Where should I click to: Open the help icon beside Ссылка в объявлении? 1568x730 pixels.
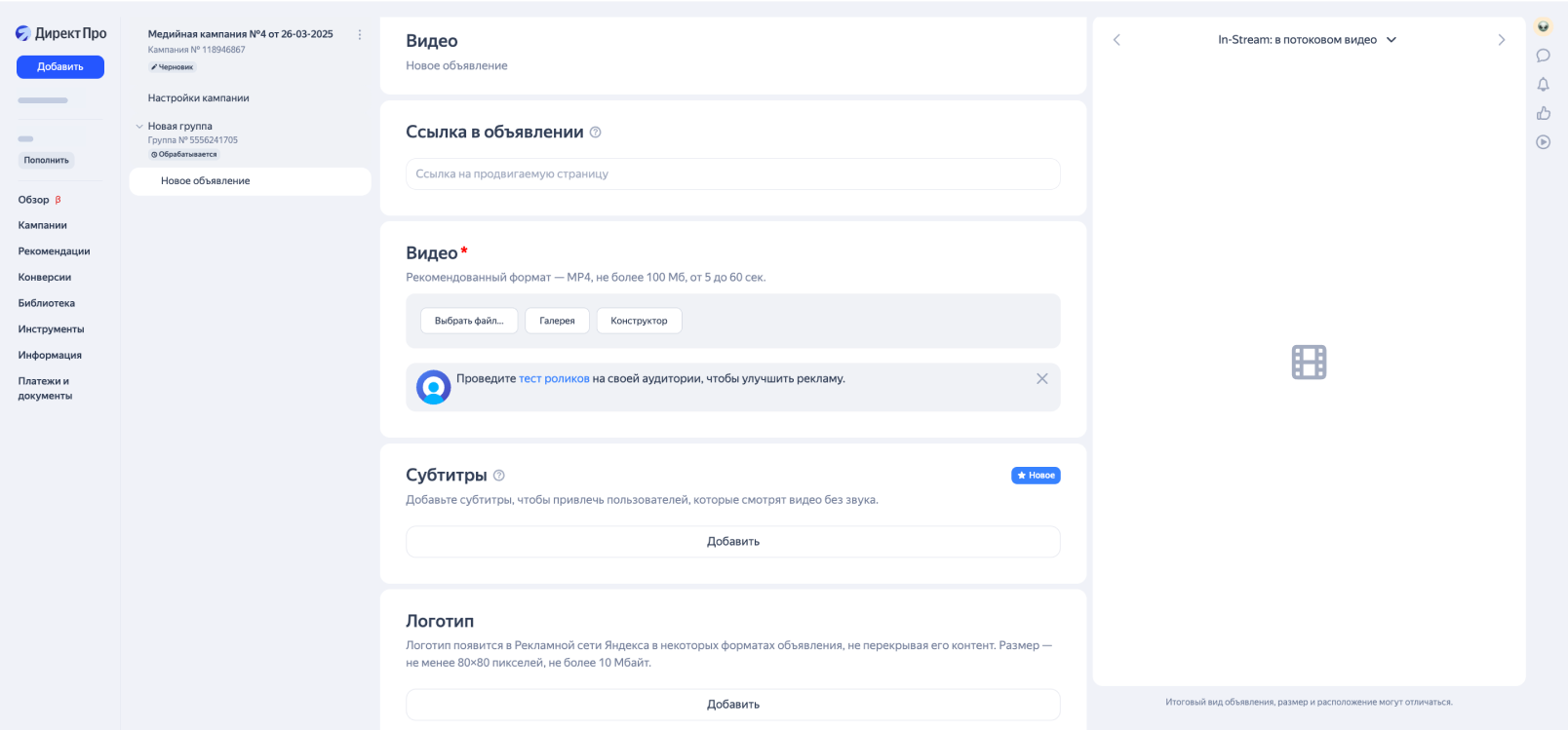[596, 133]
